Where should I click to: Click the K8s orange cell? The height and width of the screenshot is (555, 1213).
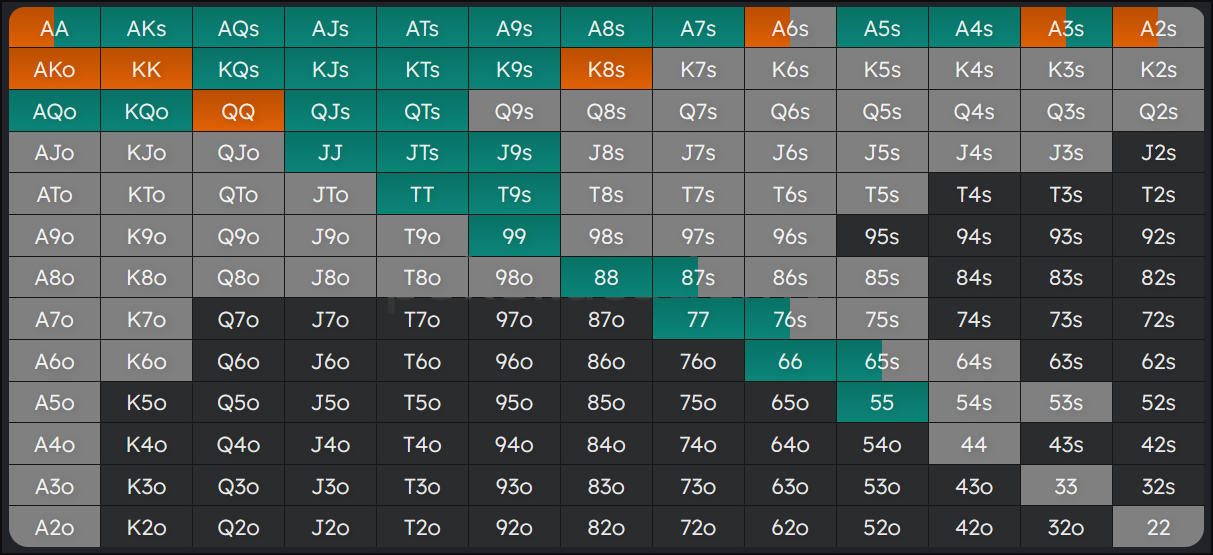tap(606, 70)
